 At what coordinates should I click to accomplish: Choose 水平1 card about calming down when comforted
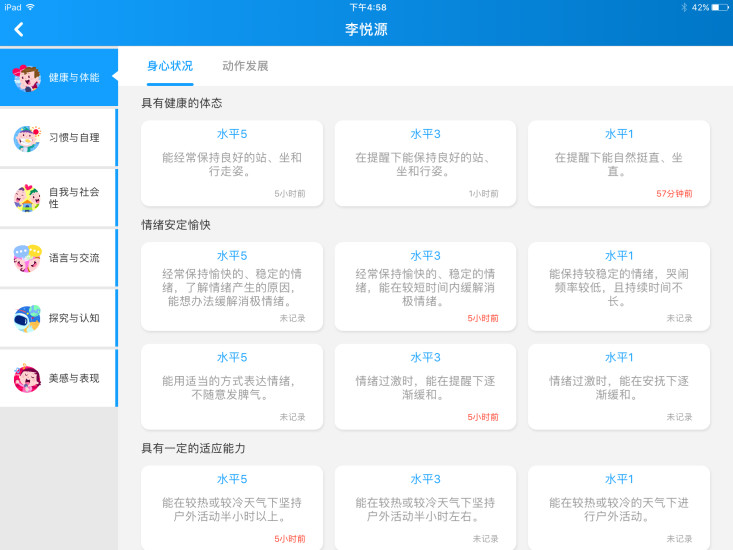[x=618, y=387]
